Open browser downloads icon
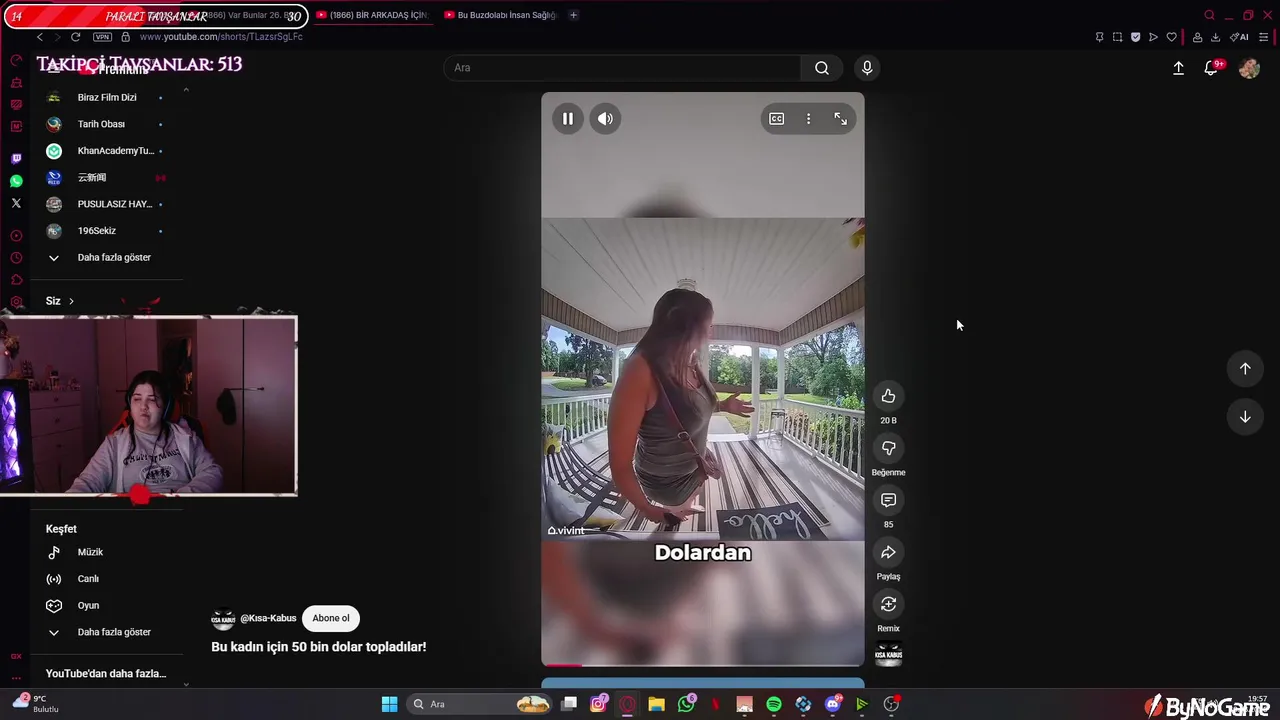This screenshot has height=720, width=1280. [x=1215, y=37]
